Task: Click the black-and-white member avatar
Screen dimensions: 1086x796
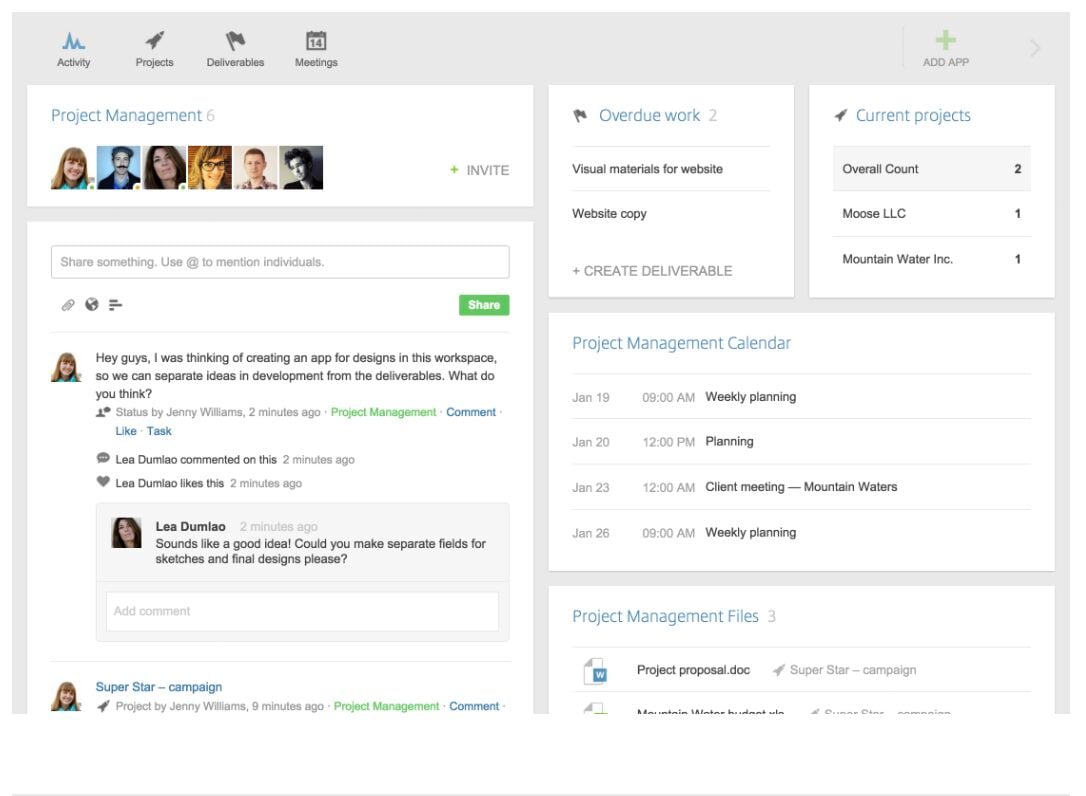Action: [301, 168]
